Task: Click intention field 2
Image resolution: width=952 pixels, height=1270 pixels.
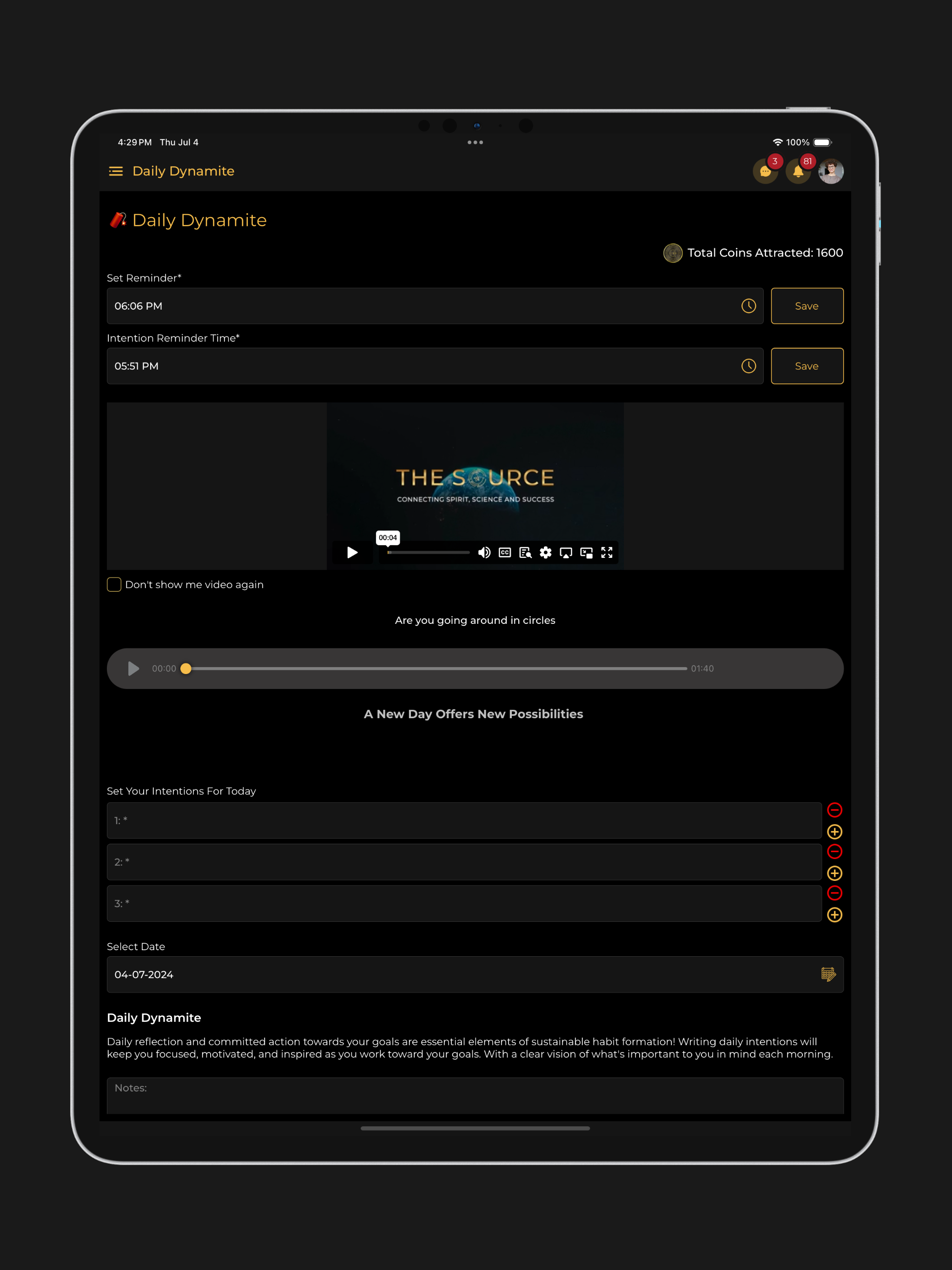Action: pos(464,862)
